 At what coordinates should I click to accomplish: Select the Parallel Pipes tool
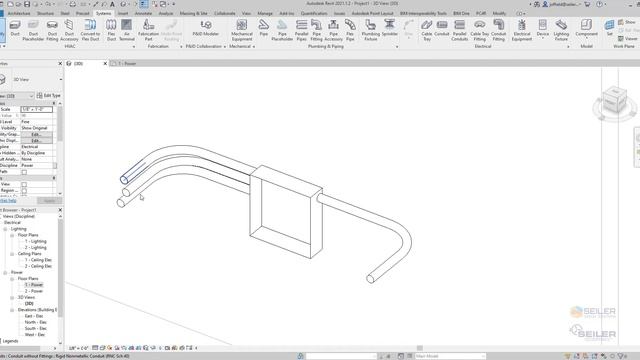coord(302,30)
